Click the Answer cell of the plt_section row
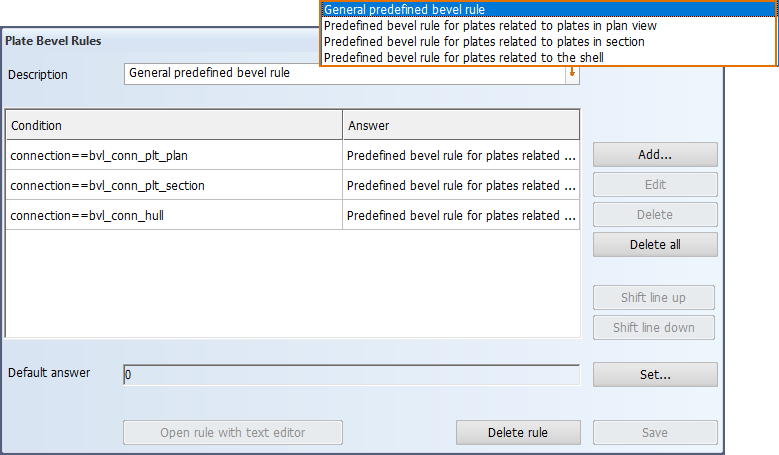The image size is (779, 455). (x=461, y=186)
